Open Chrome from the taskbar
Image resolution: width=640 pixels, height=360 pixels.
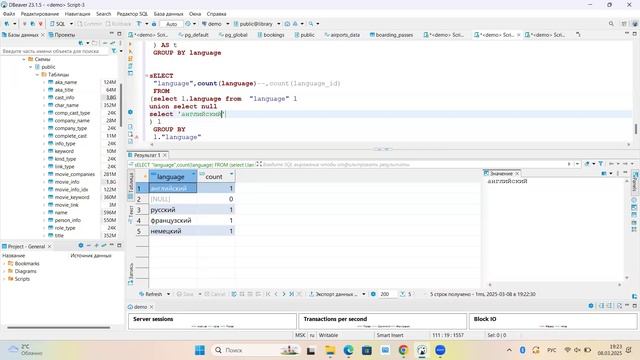coord(403,350)
